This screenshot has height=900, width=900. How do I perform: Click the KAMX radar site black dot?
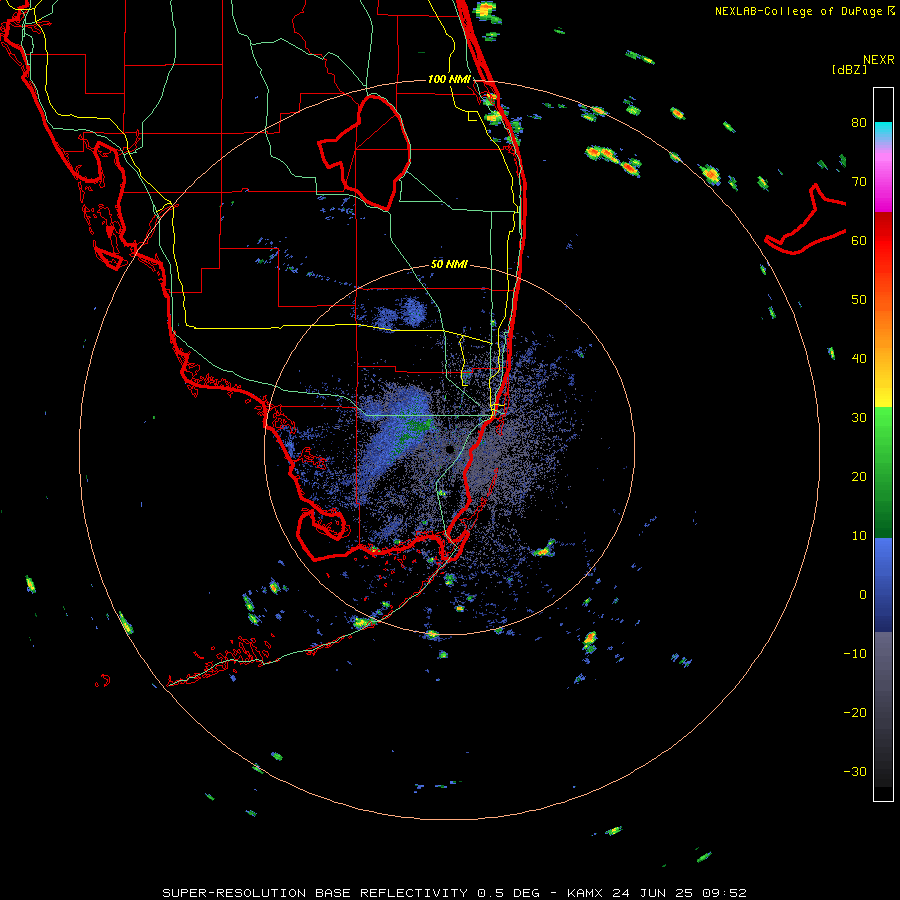pos(450,449)
